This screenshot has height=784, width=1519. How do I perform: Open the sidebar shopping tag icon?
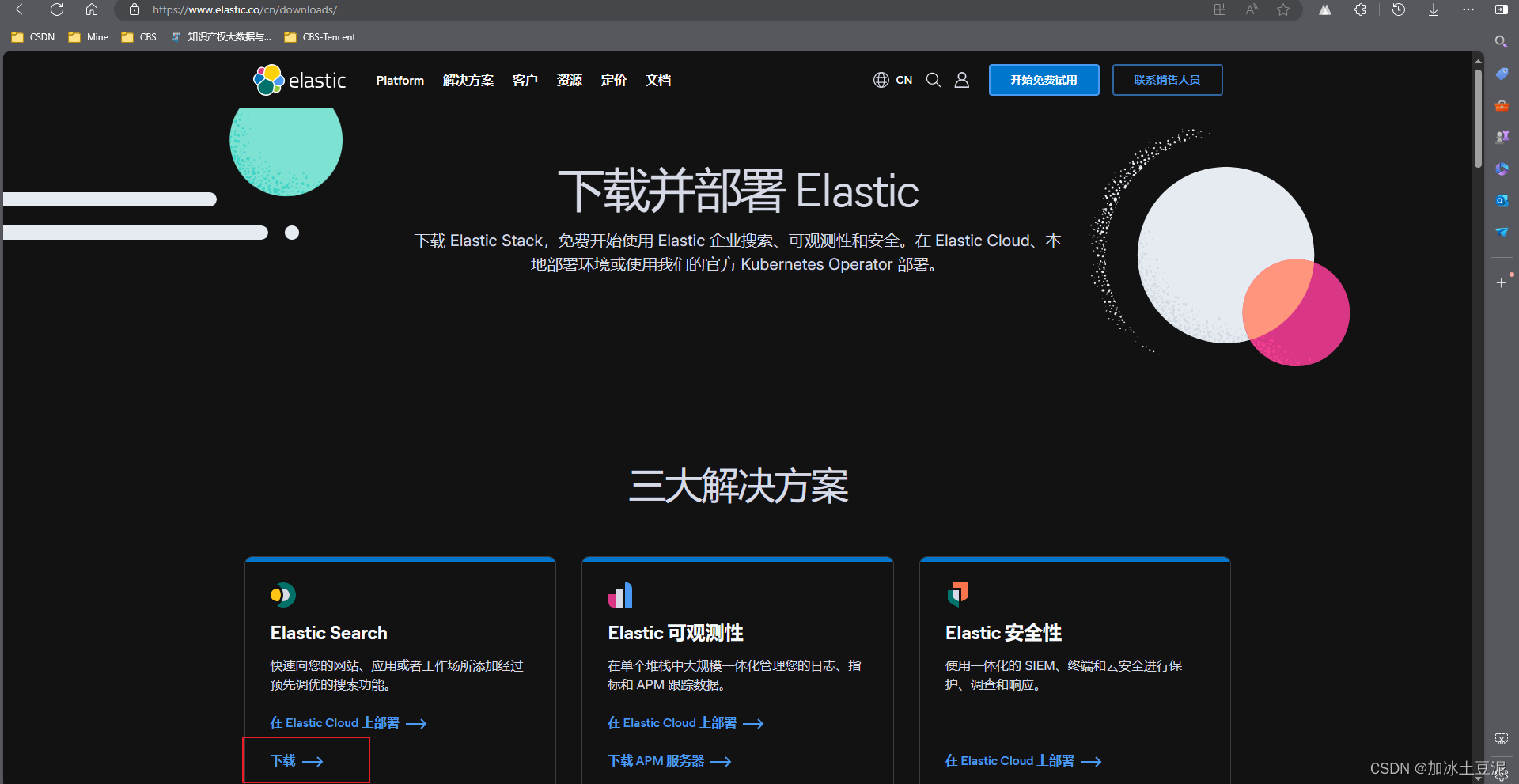click(x=1502, y=74)
